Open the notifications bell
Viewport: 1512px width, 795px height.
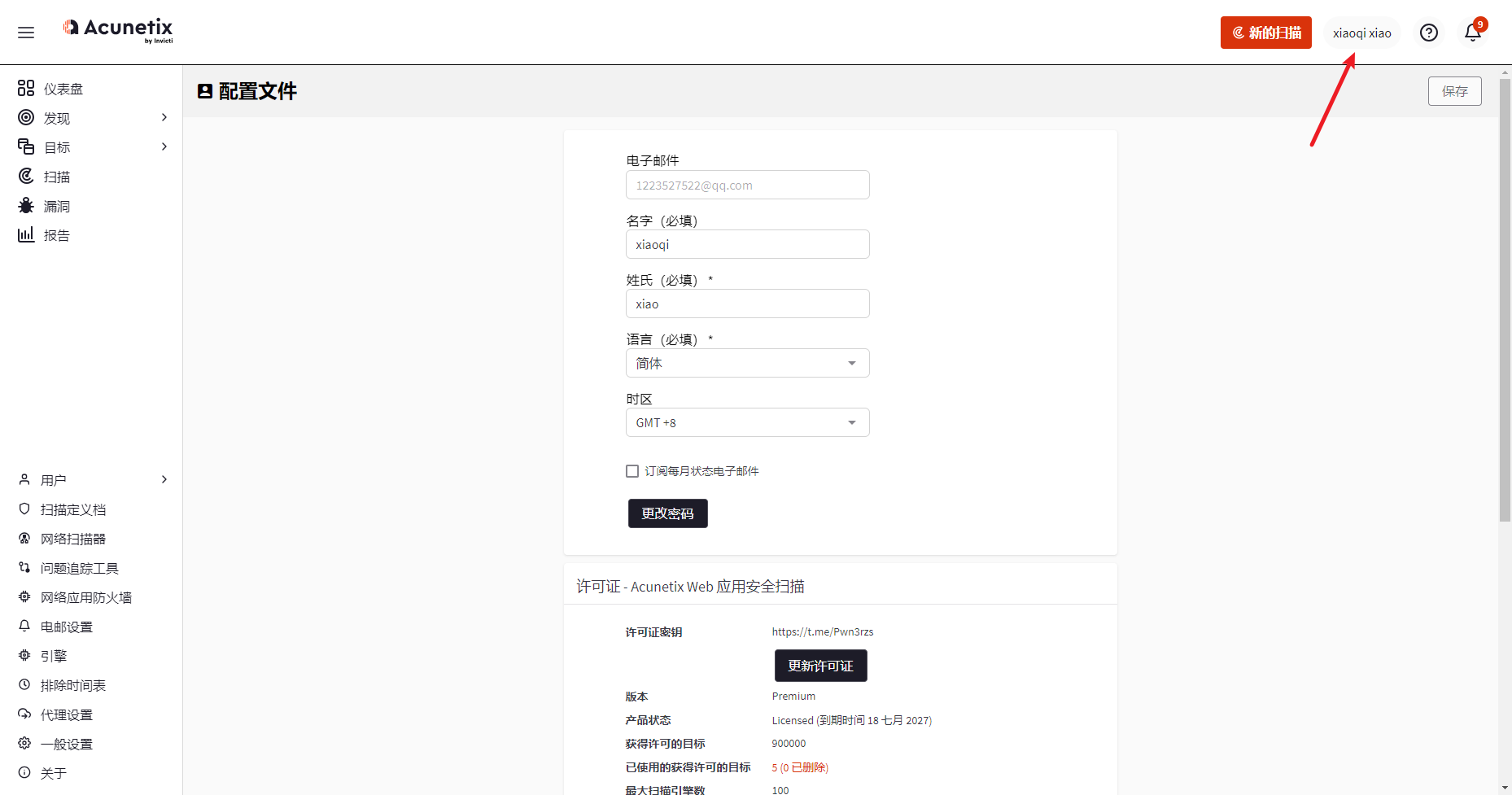click(x=1473, y=33)
